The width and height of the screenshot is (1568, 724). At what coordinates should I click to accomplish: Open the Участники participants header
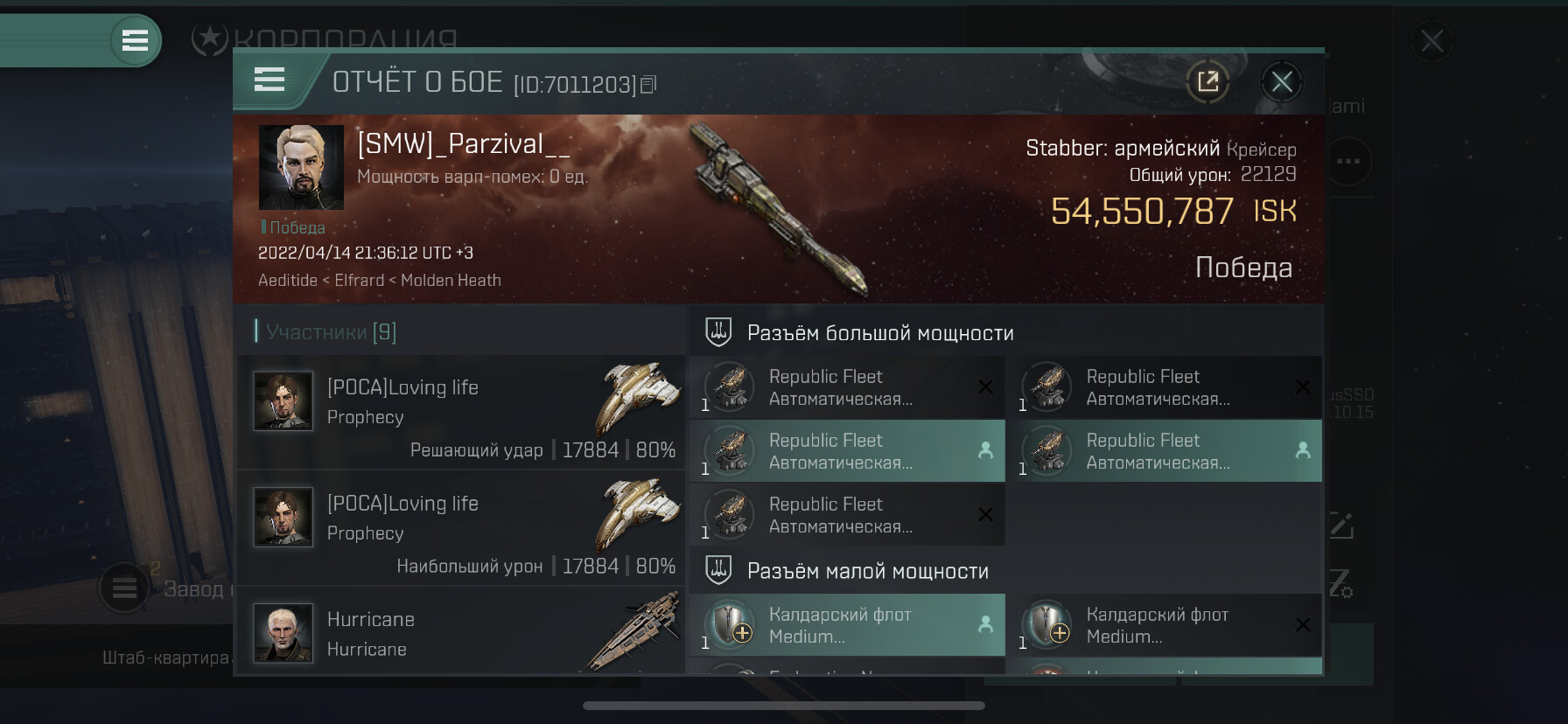point(326,332)
